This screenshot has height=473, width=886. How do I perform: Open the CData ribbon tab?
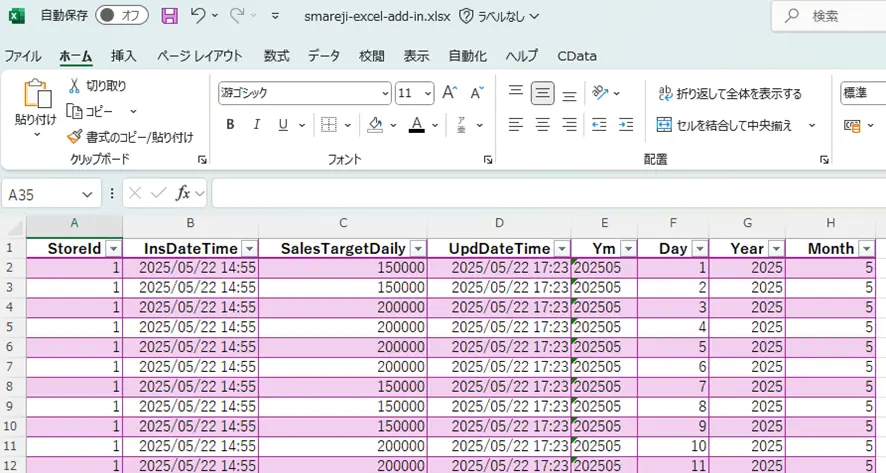(x=576, y=56)
